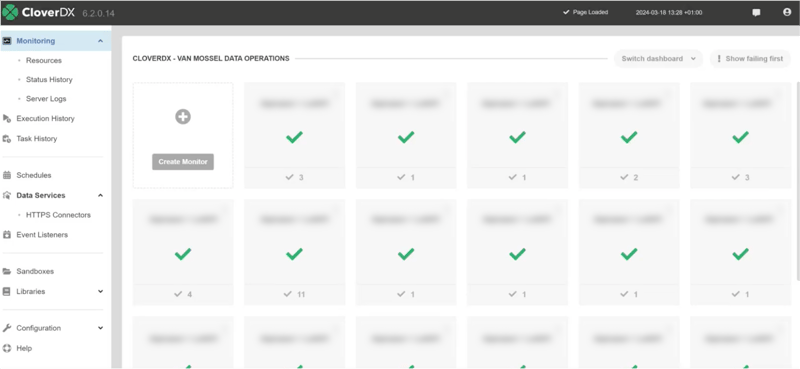Click the Page Loaded checkmark icon
Viewport: 800px width, 369px height.
[x=566, y=12]
